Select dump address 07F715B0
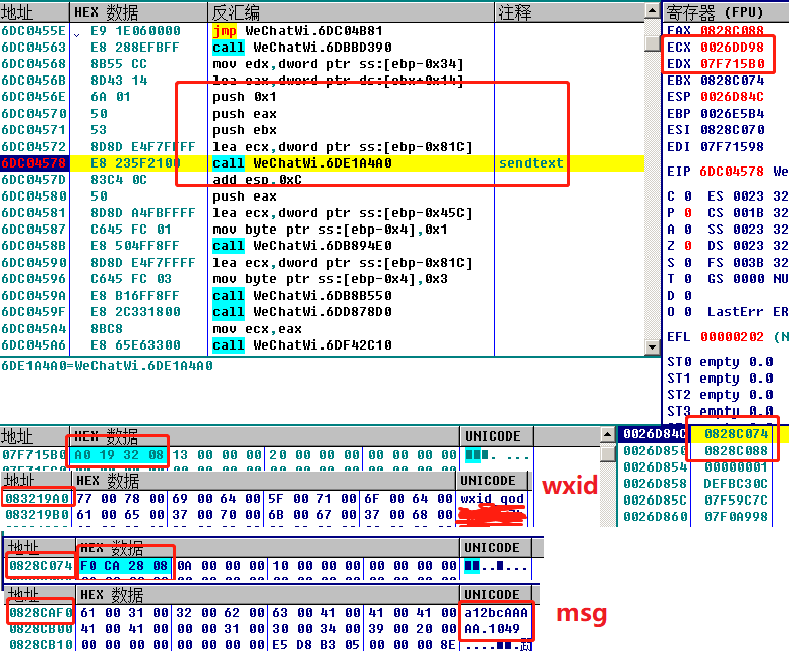This screenshot has width=789, height=654. point(34,455)
